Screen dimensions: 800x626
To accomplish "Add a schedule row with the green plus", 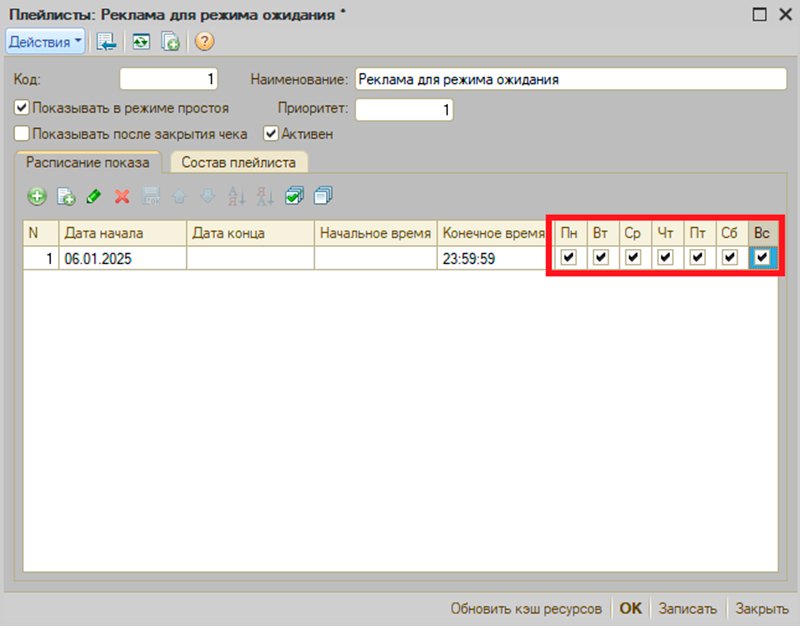I will (x=37, y=196).
